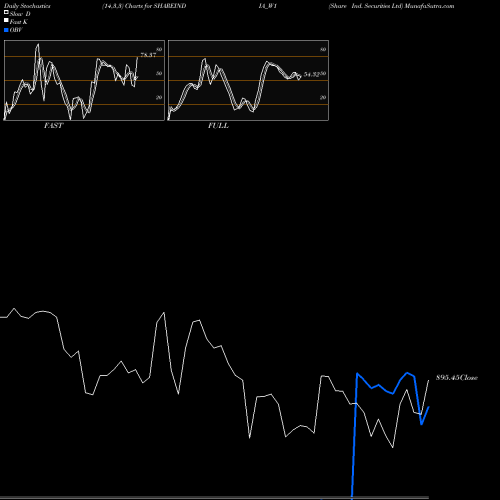
Task: Select the 'Daily Stochastics' title text
Action: (27, 6)
